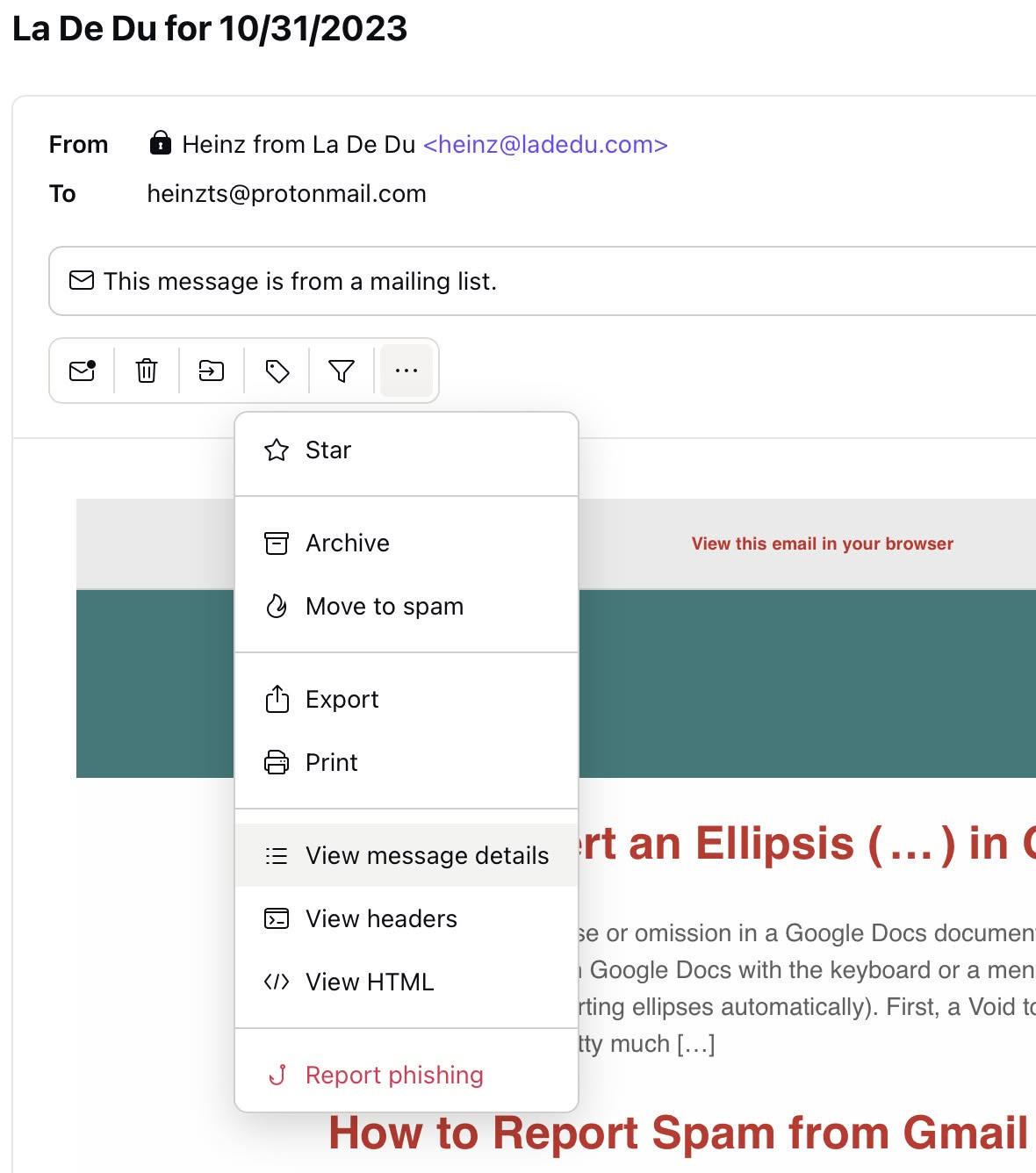This screenshot has height=1173, width=1036.
Task: Open View message details
Action: pyautogui.click(x=406, y=855)
